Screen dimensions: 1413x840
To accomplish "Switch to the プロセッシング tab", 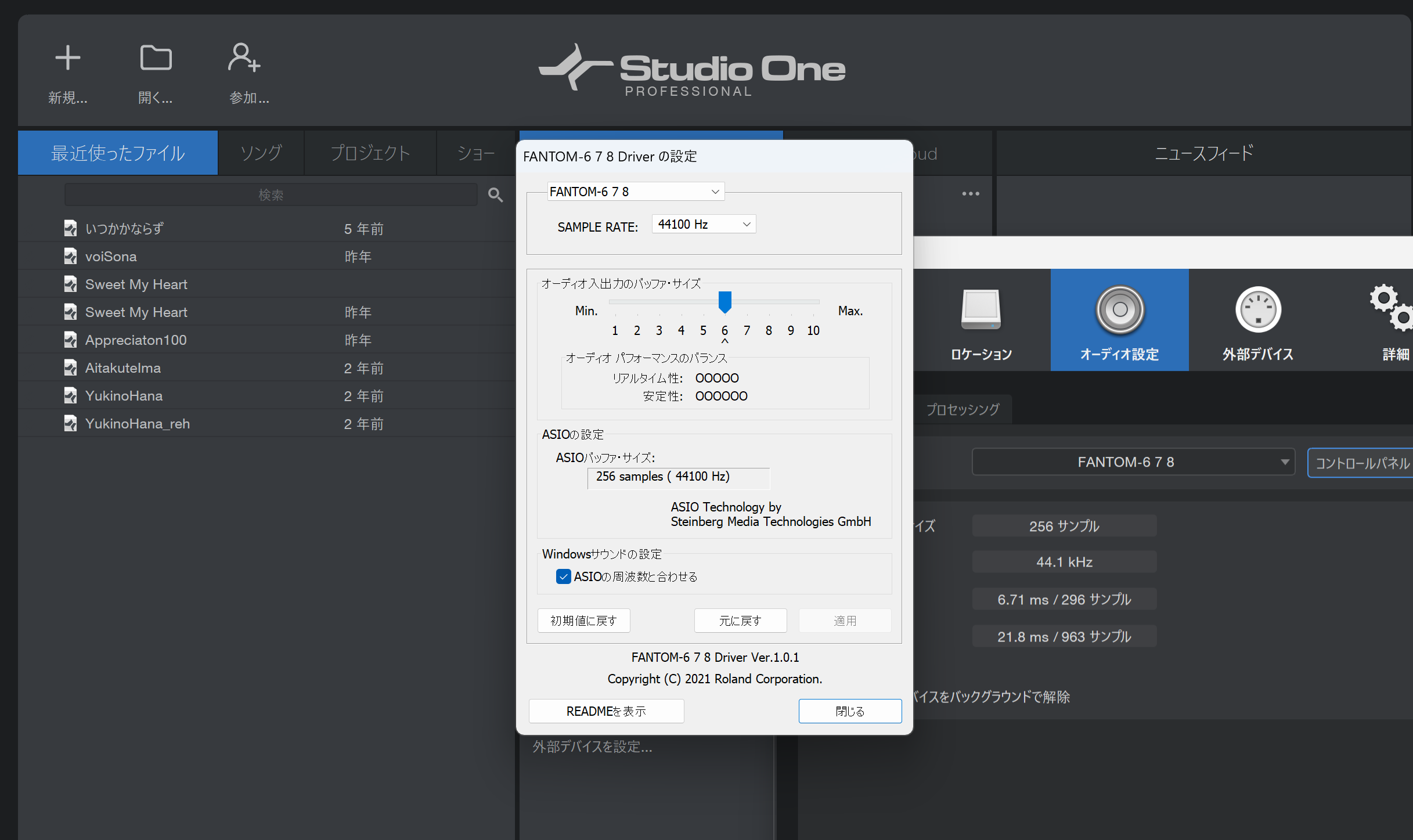I will coord(963,409).
